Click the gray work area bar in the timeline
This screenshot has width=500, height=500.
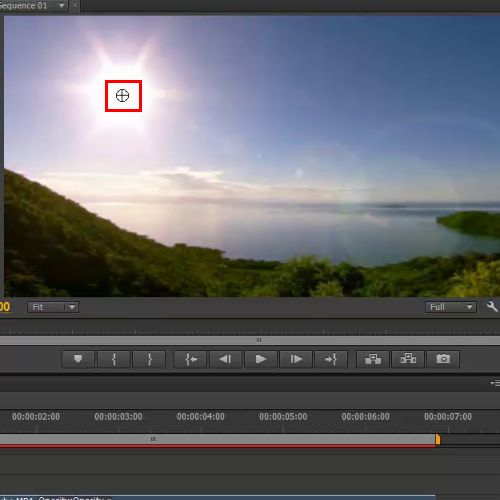(x=217, y=439)
